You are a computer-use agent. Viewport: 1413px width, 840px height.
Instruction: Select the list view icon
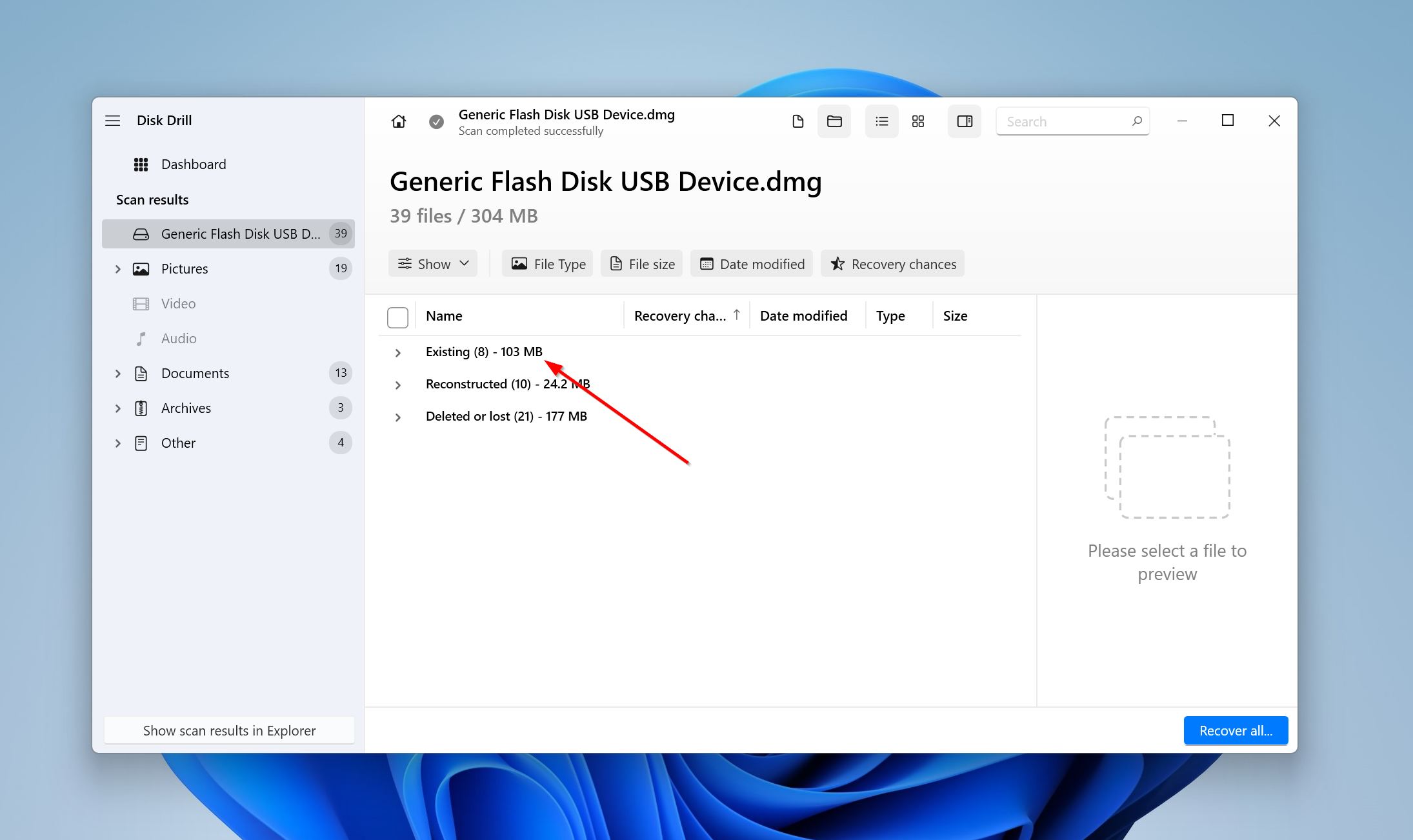point(881,121)
